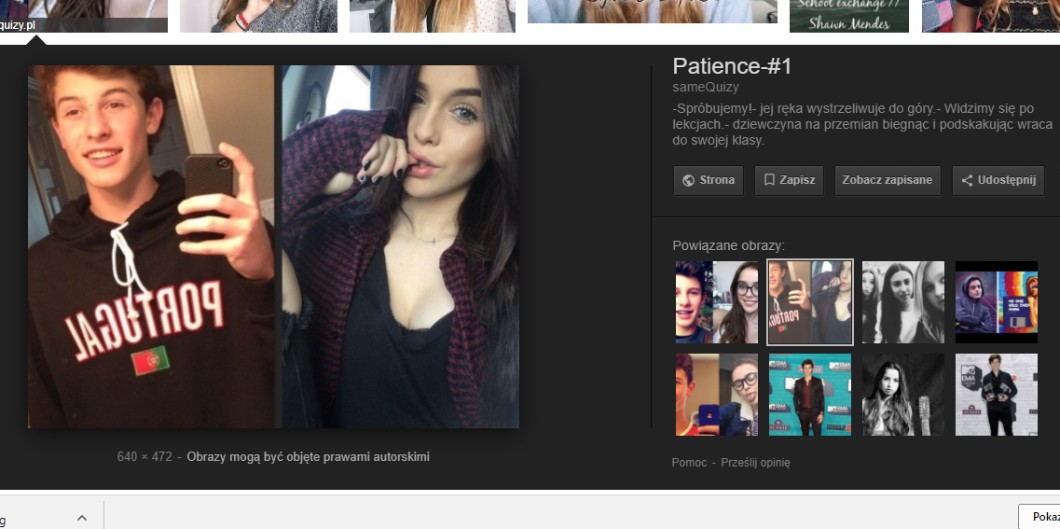
Task: Click the share icon on Udostępnij
Action: (x=967, y=181)
